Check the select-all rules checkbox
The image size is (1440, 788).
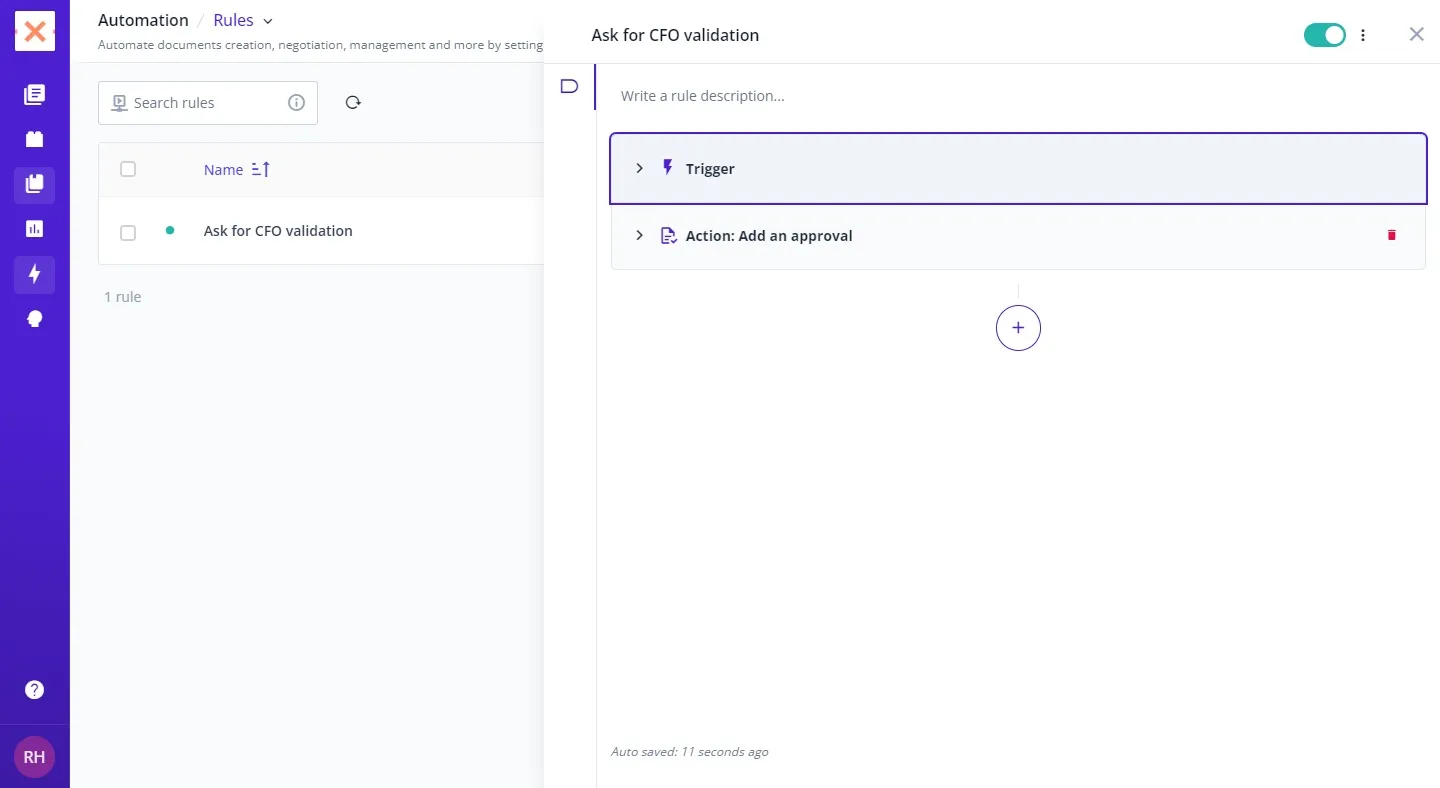click(x=128, y=169)
